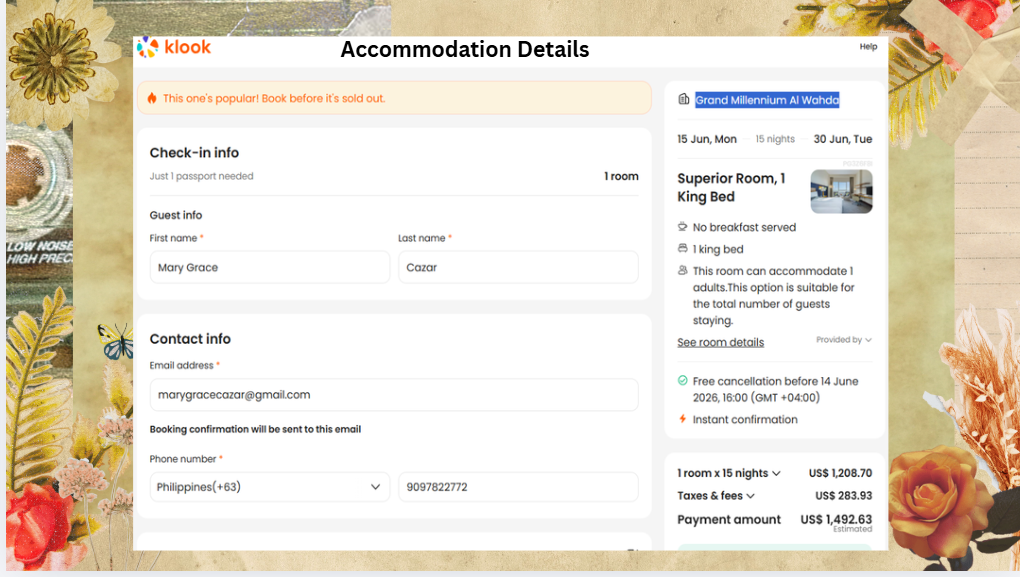1020x577 pixels.
Task: Click the guest occupancy person icon
Action: [x=682, y=271]
